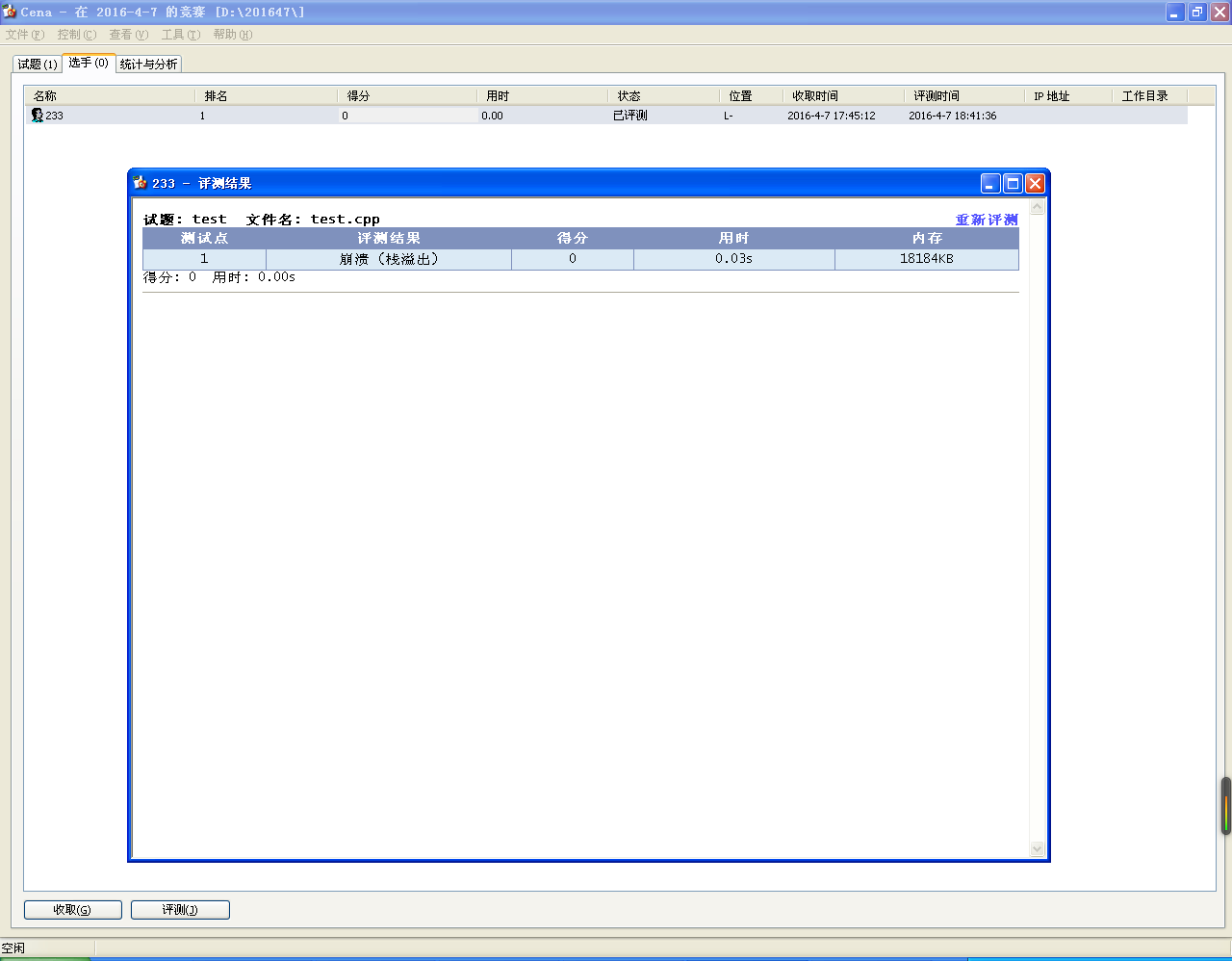
Task: Click the 测试点 header in result table
Action: tap(204, 238)
